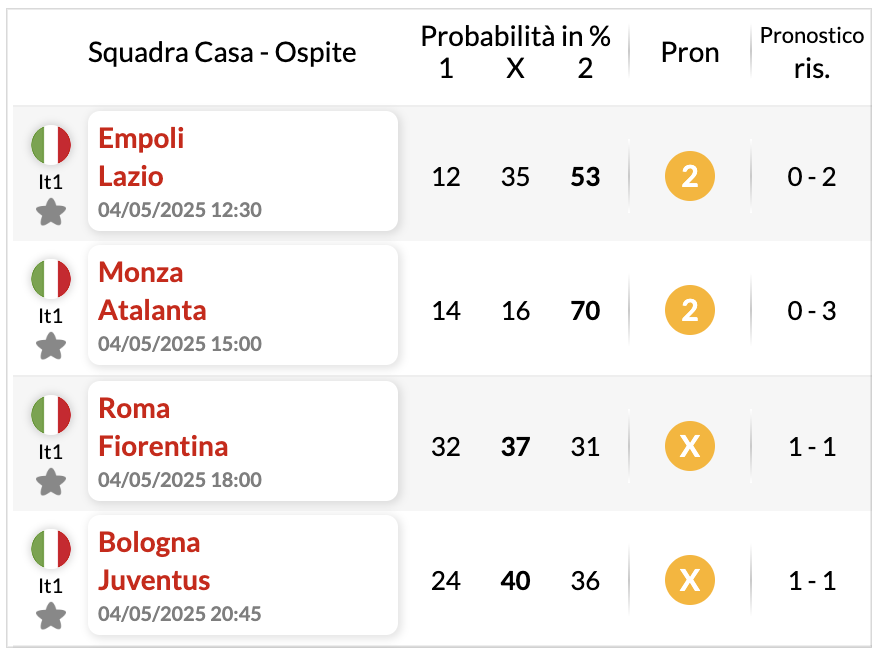878x656 pixels.
Task: Click the Pron column header
Action: pyautogui.click(x=690, y=53)
